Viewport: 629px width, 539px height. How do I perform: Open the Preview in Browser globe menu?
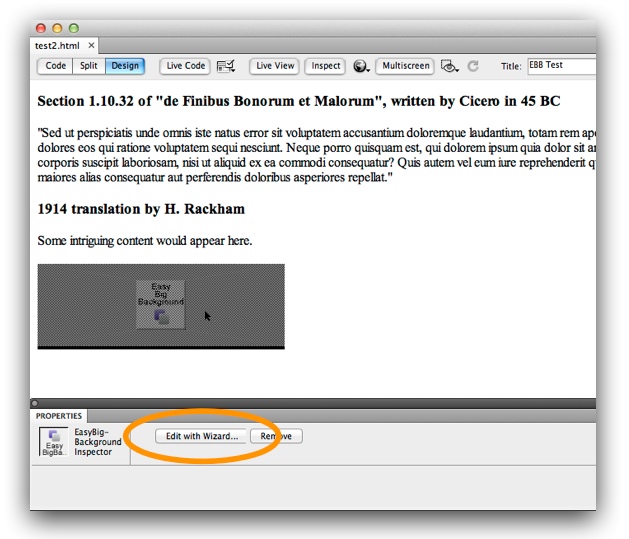coord(361,66)
